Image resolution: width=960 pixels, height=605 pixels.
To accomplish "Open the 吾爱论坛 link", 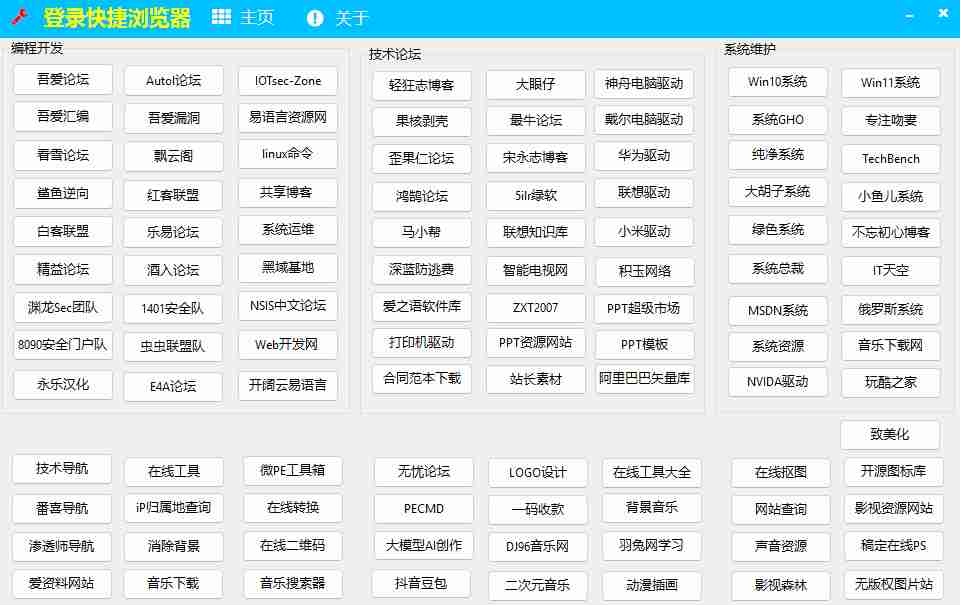I will pos(62,79).
